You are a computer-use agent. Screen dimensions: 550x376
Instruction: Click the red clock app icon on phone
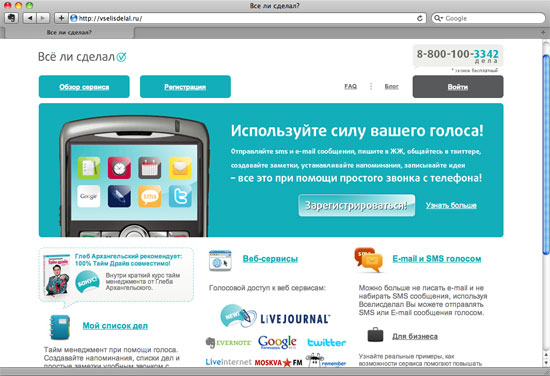click(x=119, y=168)
